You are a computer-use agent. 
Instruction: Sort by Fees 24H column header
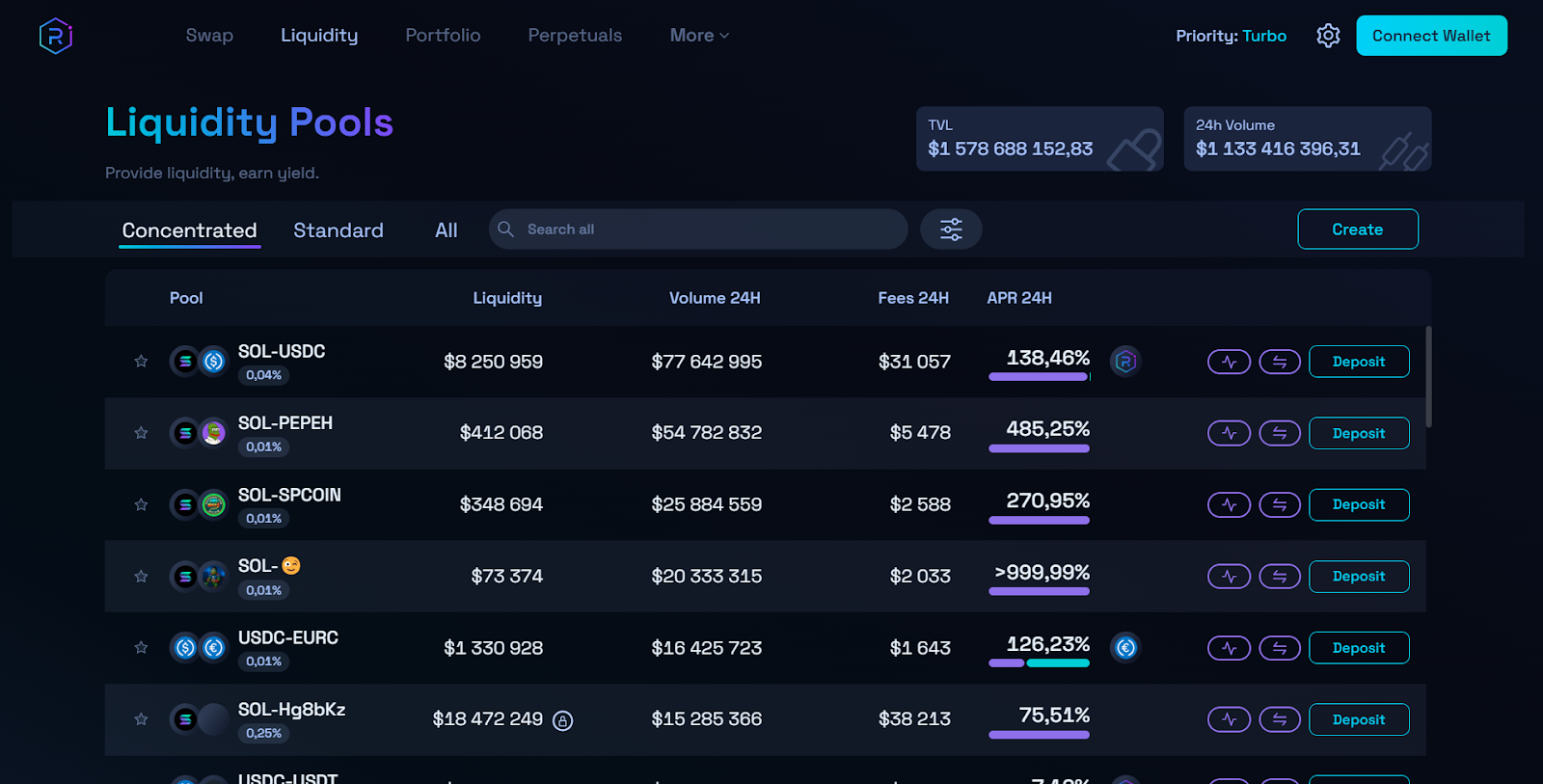point(913,298)
